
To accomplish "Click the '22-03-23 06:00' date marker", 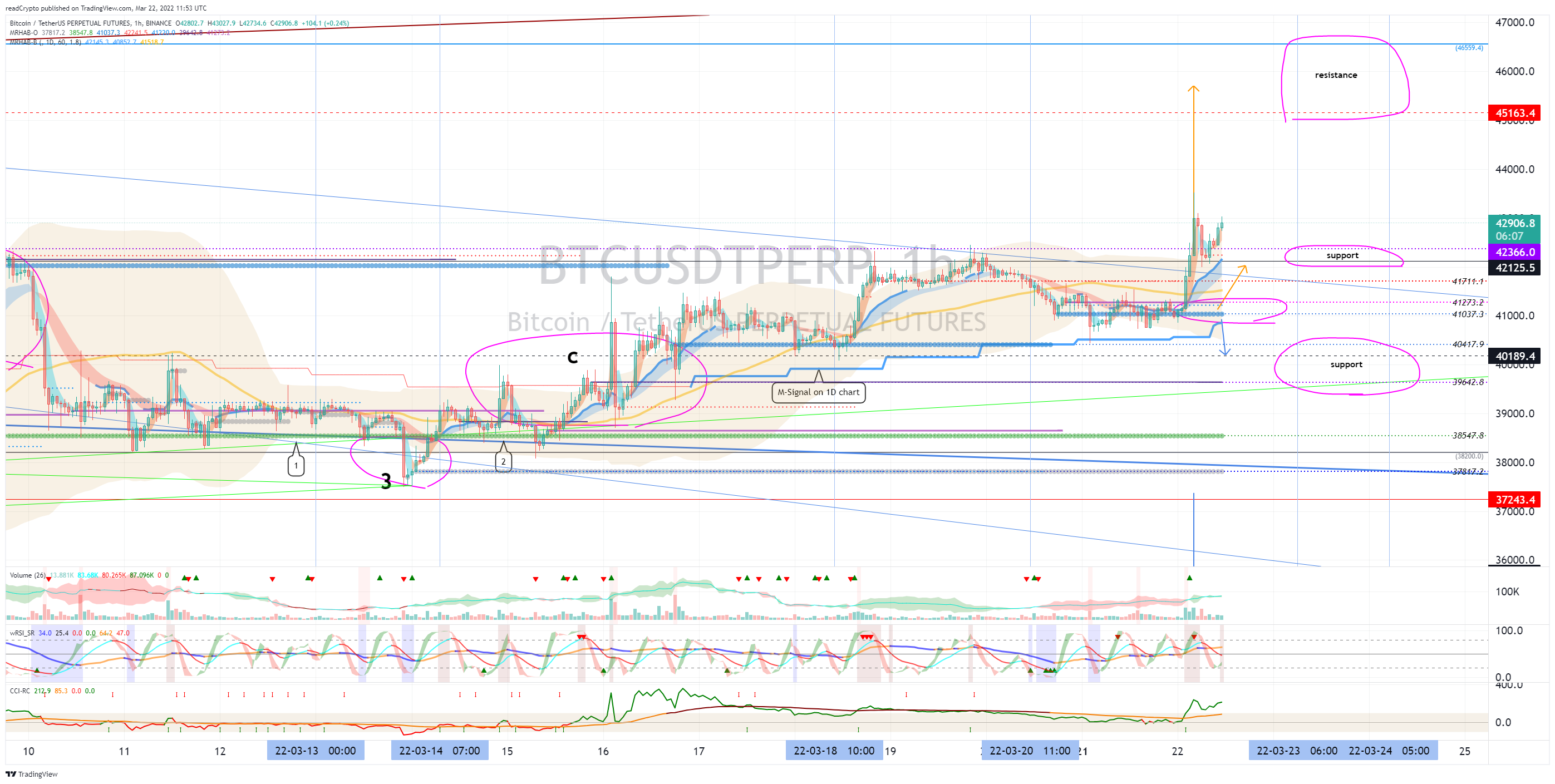I will tap(1297, 751).
